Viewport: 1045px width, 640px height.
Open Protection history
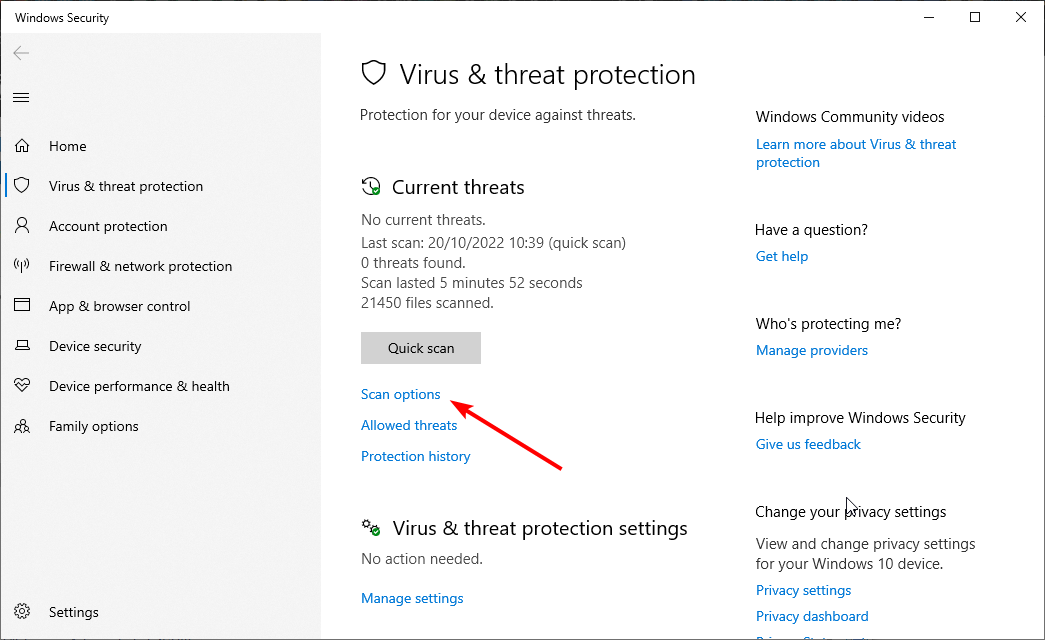click(x=415, y=456)
